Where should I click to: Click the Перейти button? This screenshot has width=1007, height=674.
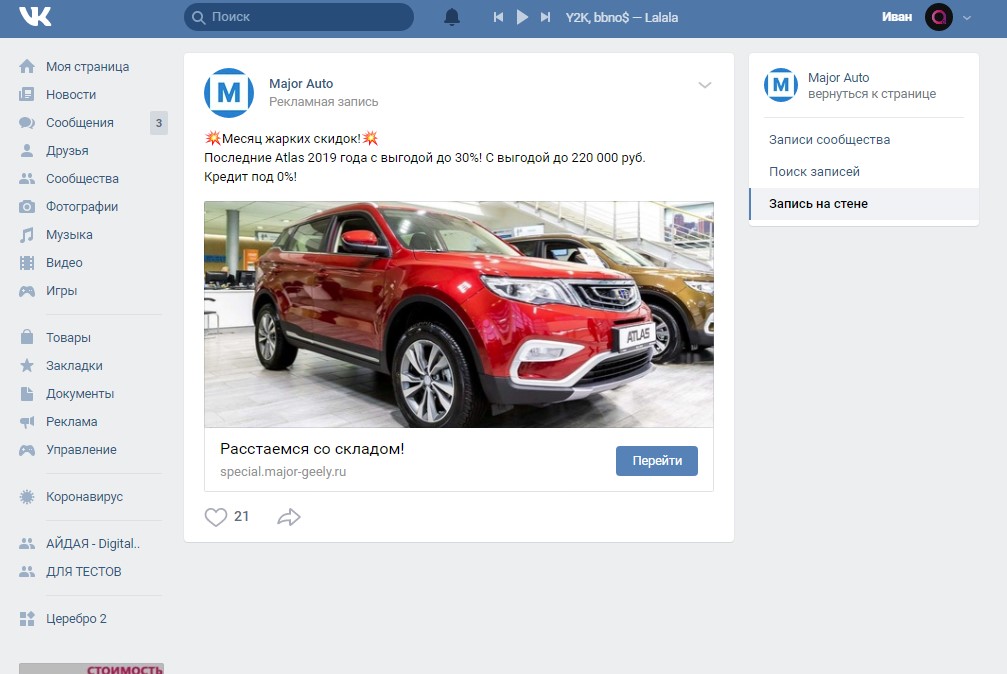click(x=656, y=461)
